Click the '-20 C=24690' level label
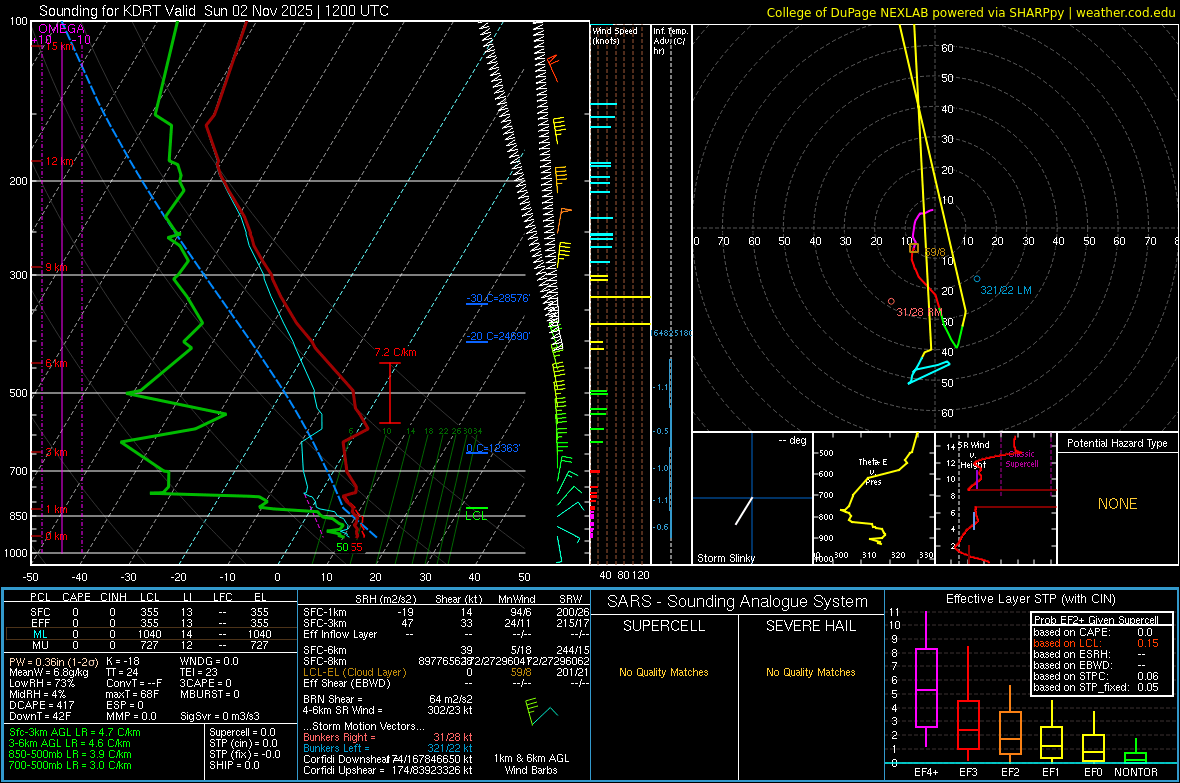This screenshot has width=1180, height=783. [x=498, y=336]
